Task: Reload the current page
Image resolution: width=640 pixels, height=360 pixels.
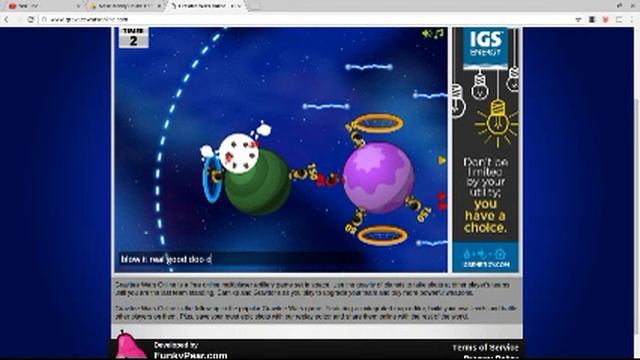Action: [31, 19]
